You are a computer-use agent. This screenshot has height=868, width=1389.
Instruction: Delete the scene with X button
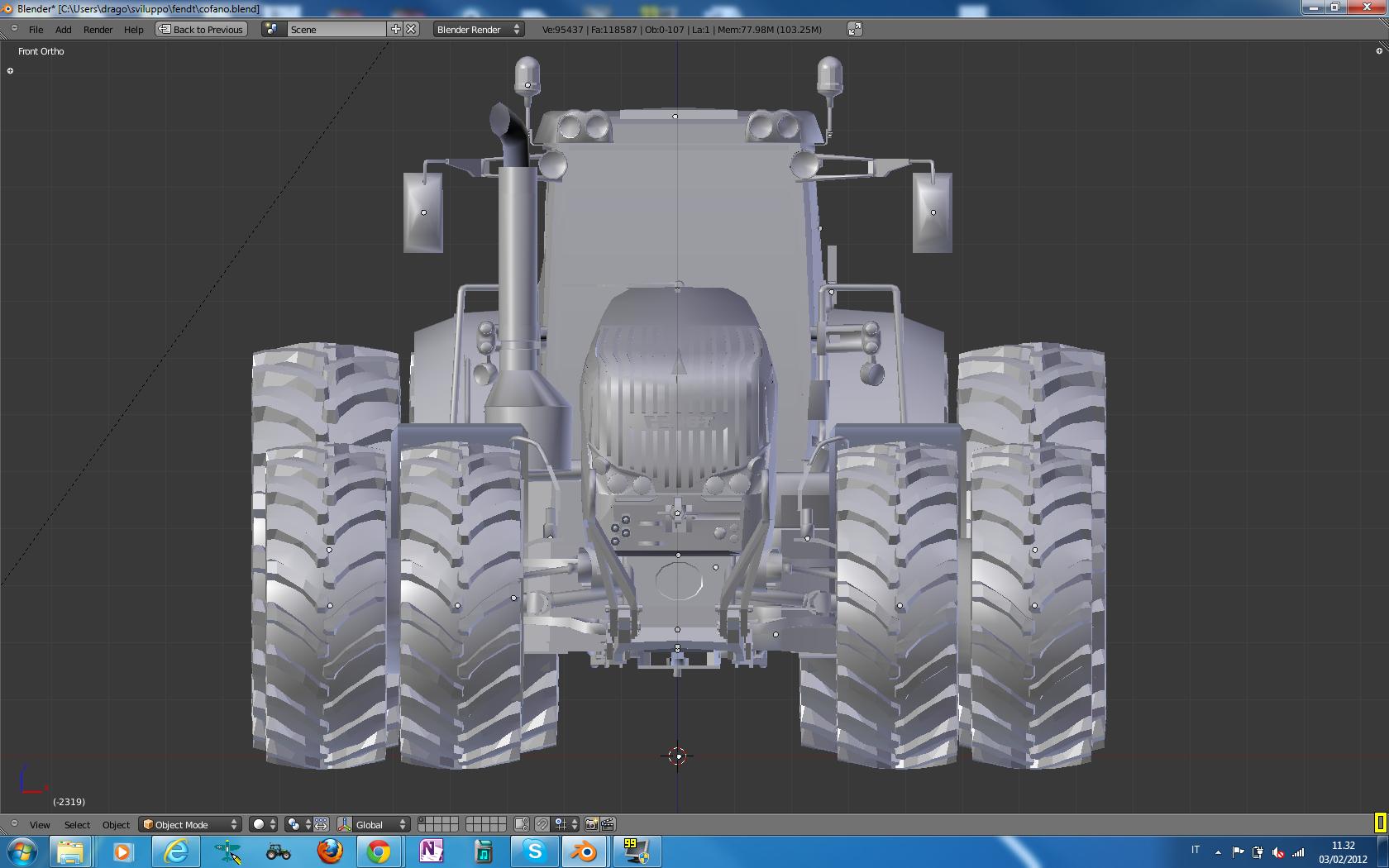click(x=411, y=29)
